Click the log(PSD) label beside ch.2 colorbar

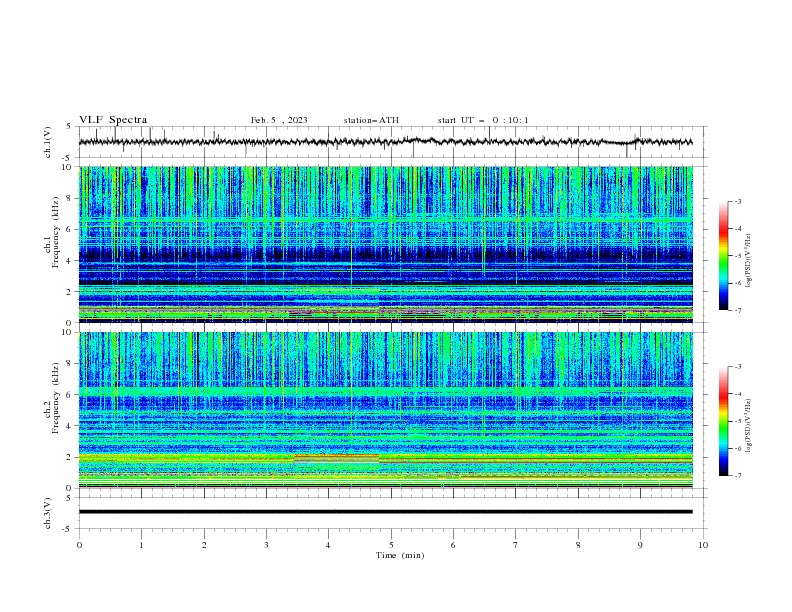pos(749,425)
